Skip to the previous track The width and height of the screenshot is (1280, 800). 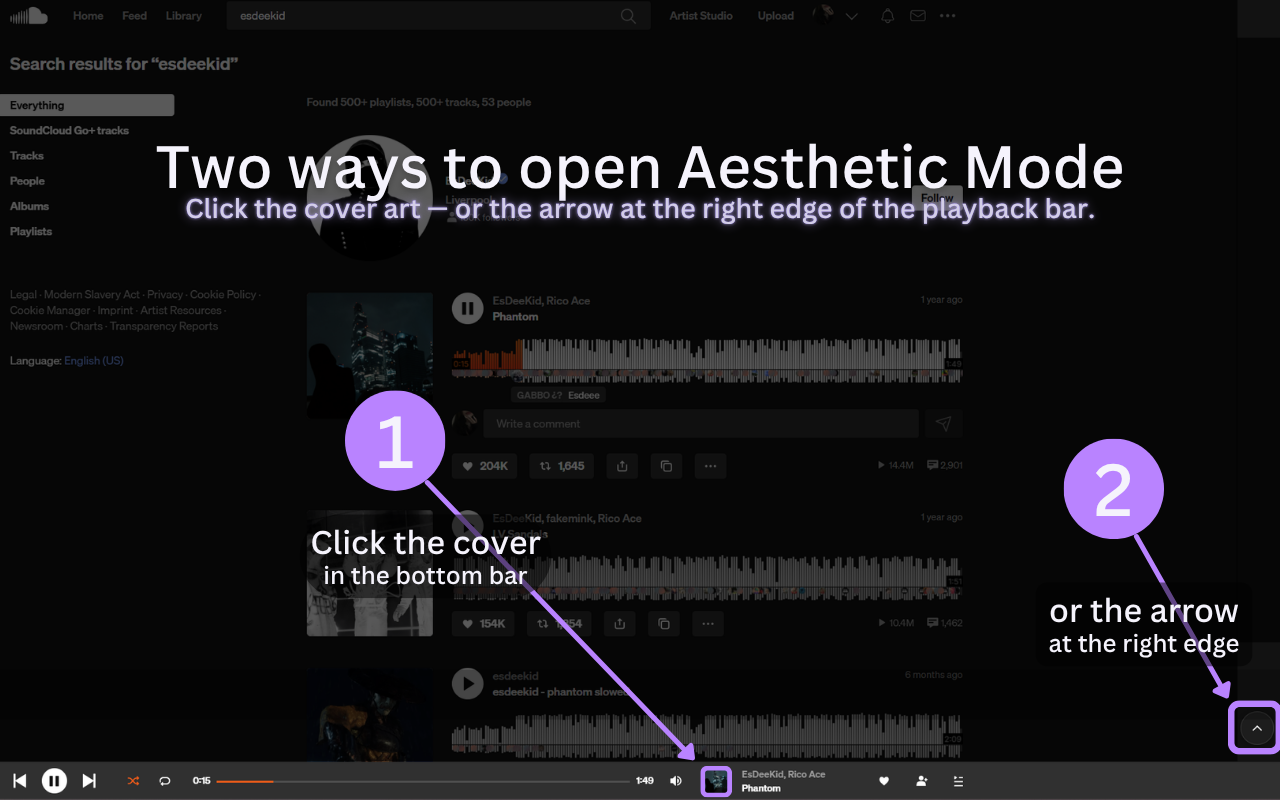[x=20, y=781]
